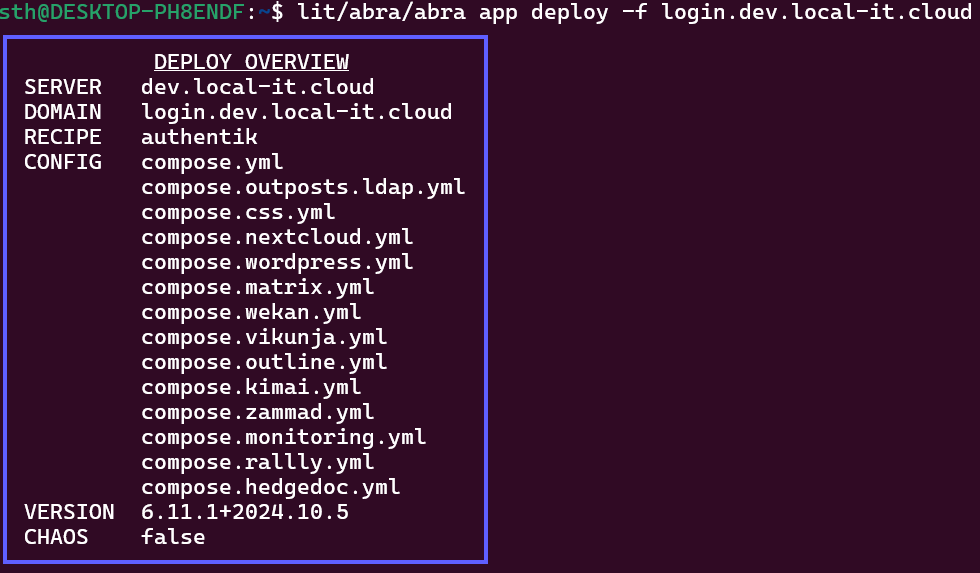Click server value dev.local-it.cloud

[258, 87]
